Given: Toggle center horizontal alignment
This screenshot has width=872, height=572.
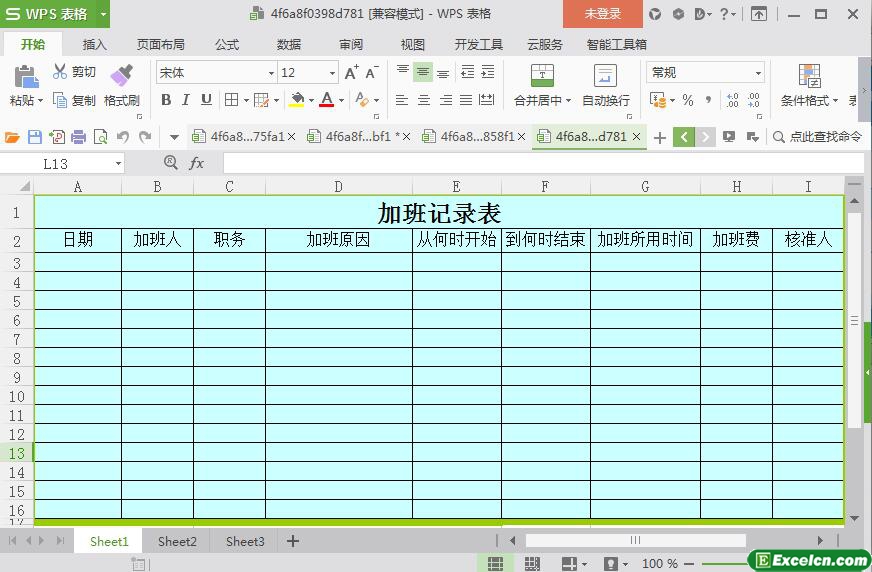Looking at the screenshot, I should [424, 100].
